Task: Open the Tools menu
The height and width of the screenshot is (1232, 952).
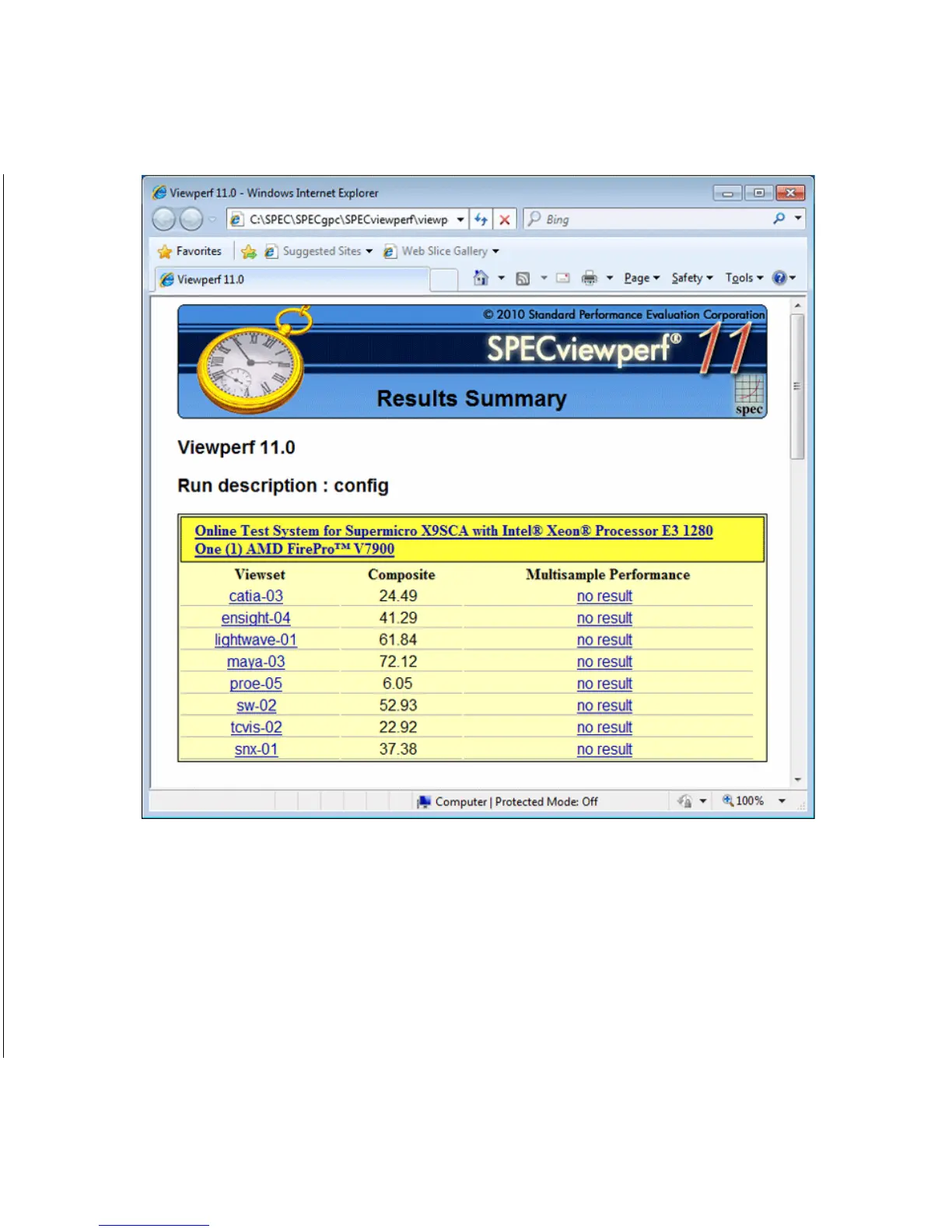Action: (x=744, y=278)
